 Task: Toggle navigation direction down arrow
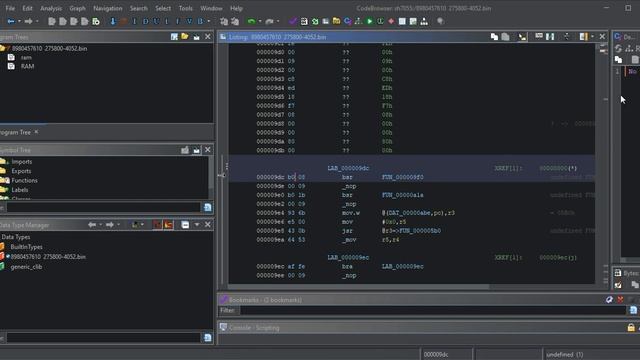pos(113,21)
